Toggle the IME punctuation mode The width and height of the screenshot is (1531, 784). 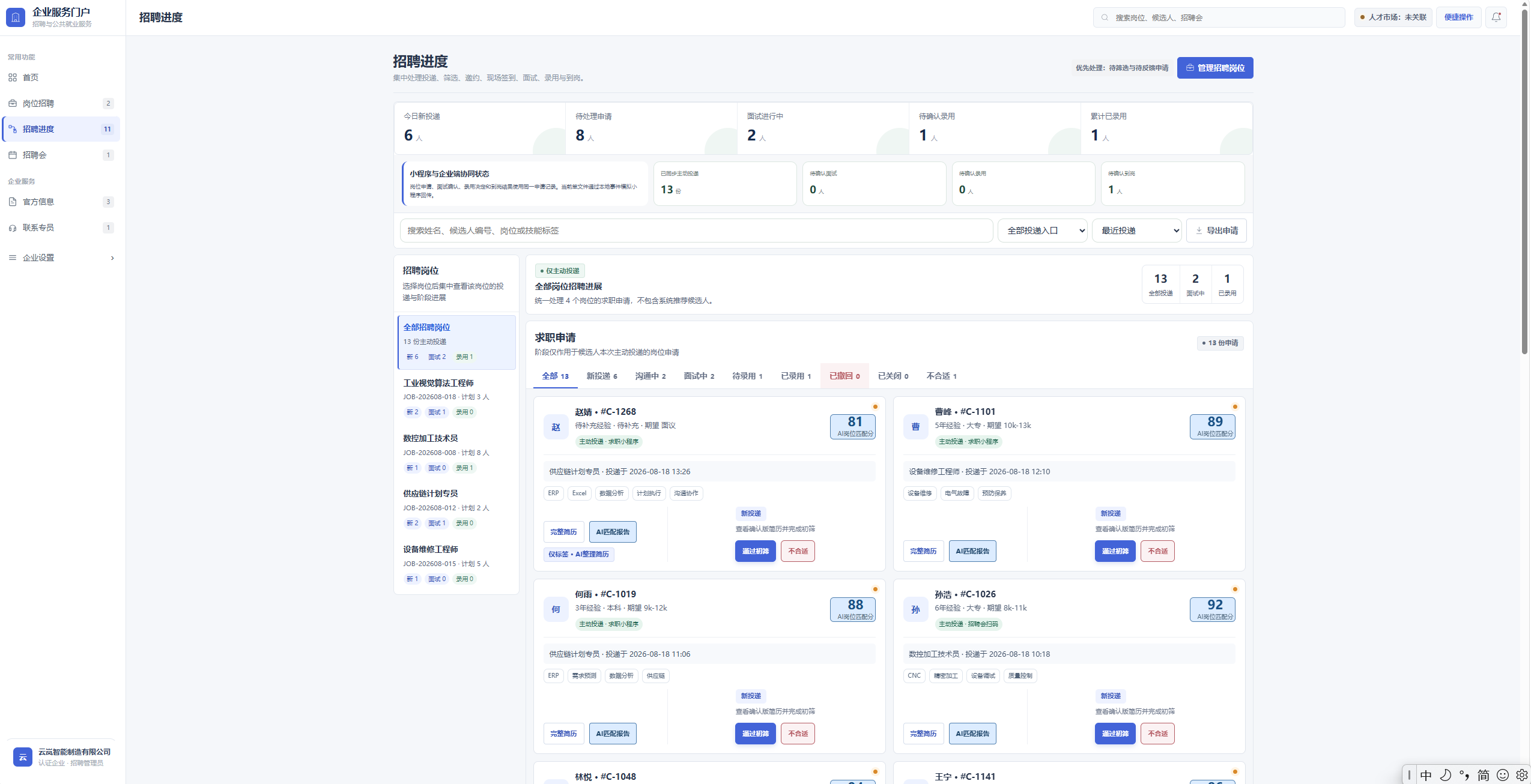pyautogui.click(x=1464, y=775)
